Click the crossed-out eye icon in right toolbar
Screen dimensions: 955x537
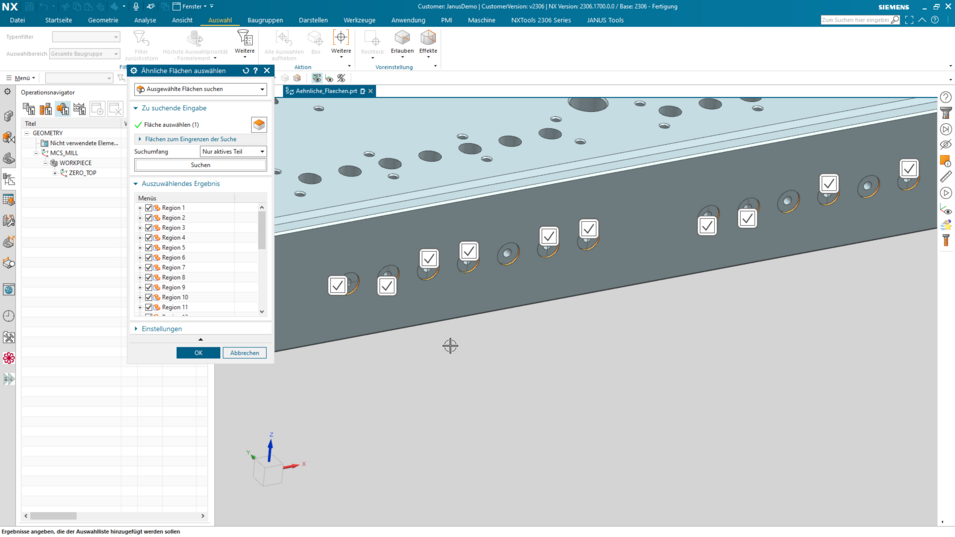(945, 145)
